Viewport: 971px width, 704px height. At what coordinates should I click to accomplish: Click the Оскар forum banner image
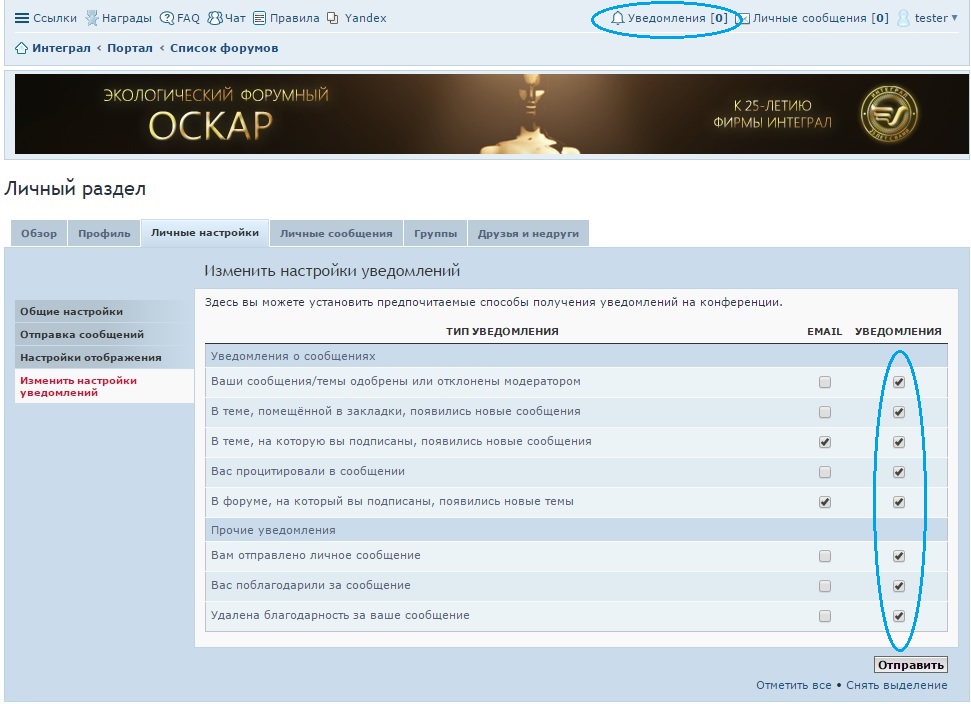coord(485,114)
